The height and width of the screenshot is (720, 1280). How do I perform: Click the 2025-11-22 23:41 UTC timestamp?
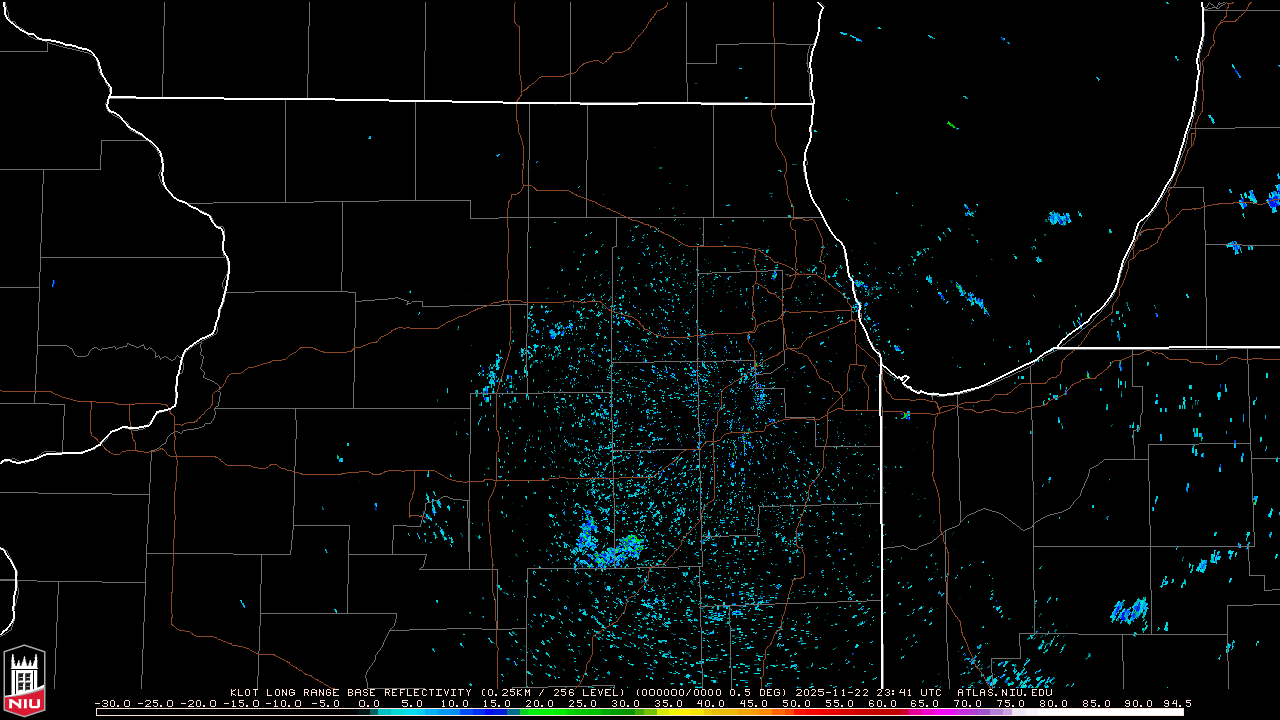tap(868, 692)
